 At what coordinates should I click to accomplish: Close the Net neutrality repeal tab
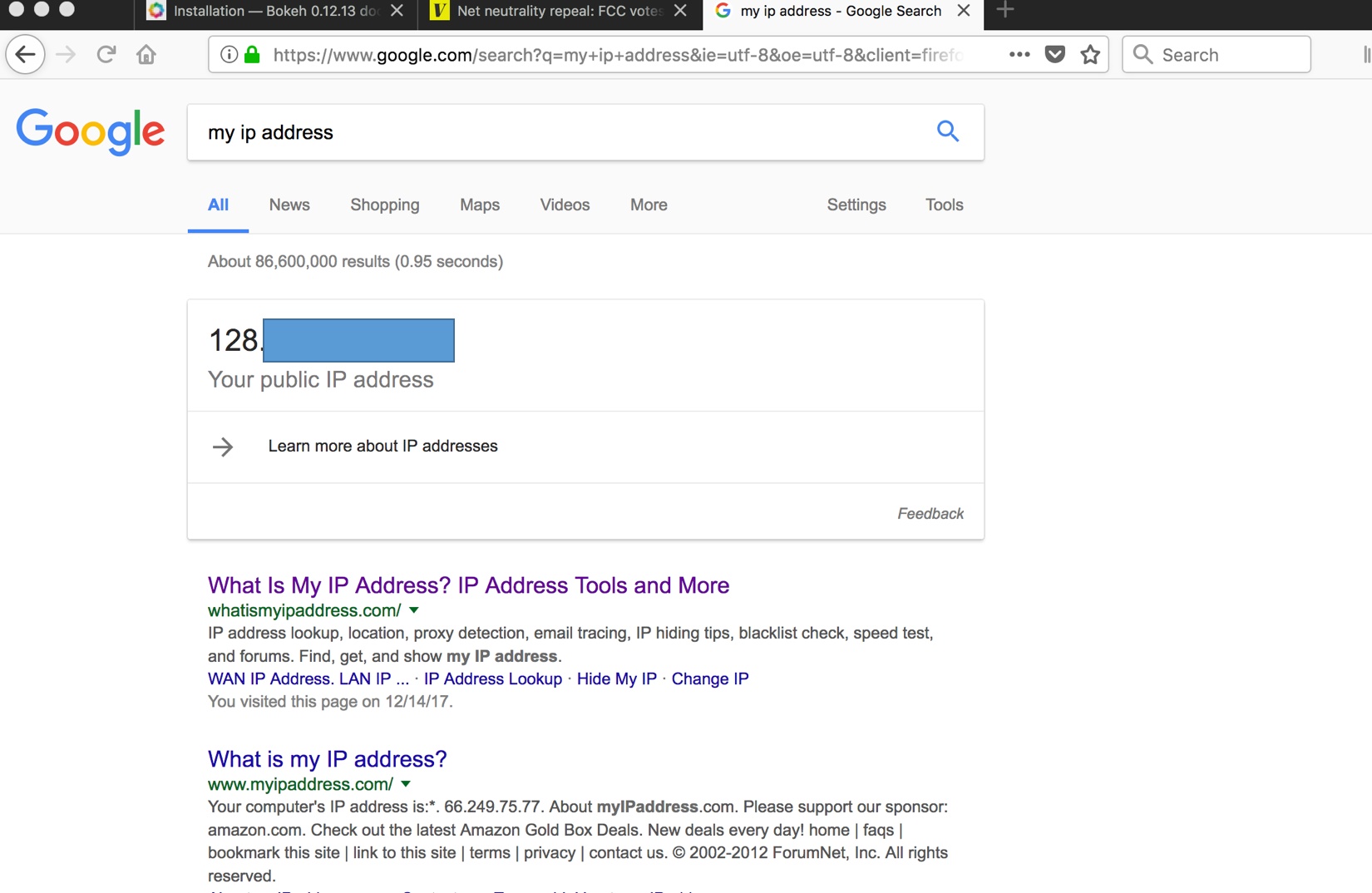(x=680, y=11)
